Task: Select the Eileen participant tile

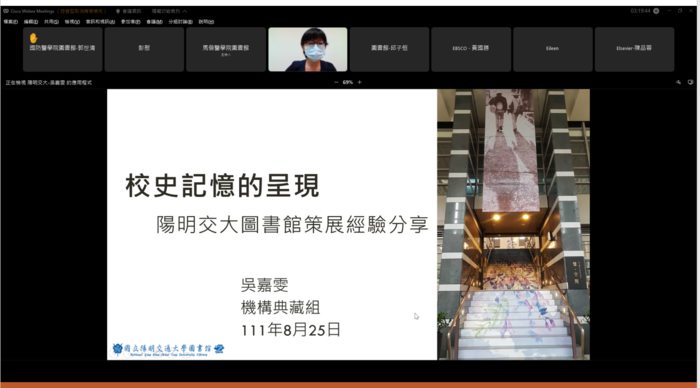Action: 553,49
